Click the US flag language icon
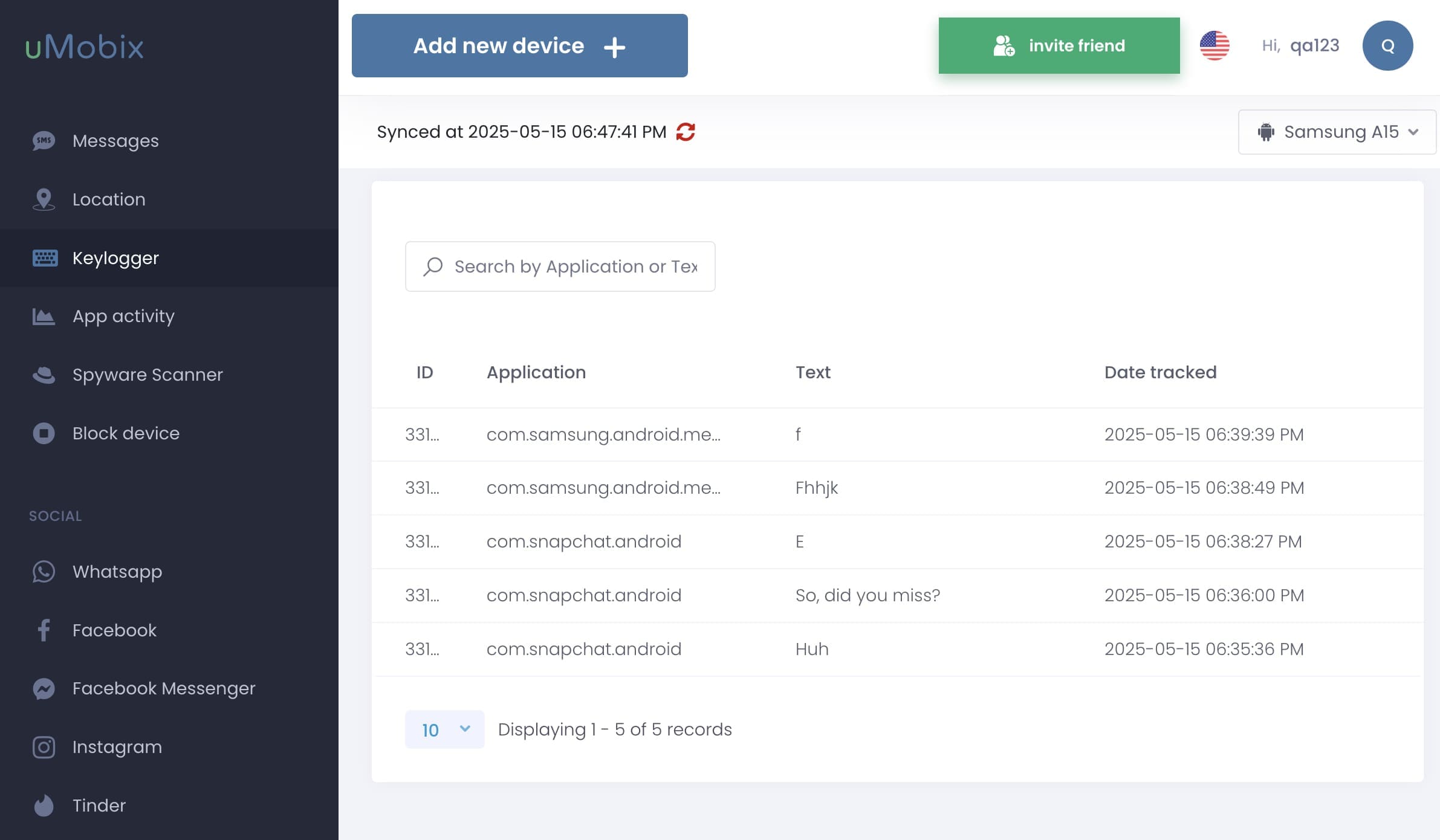Viewport: 1440px width, 840px height. (x=1215, y=46)
